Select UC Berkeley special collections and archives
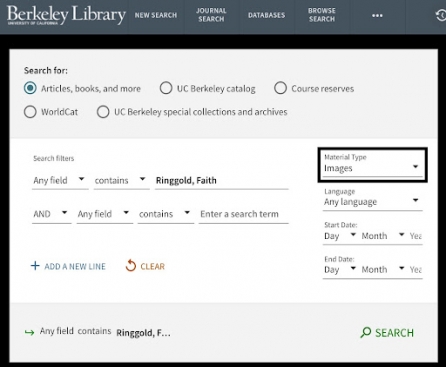The width and height of the screenshot is (446, 367). (103, 112)
